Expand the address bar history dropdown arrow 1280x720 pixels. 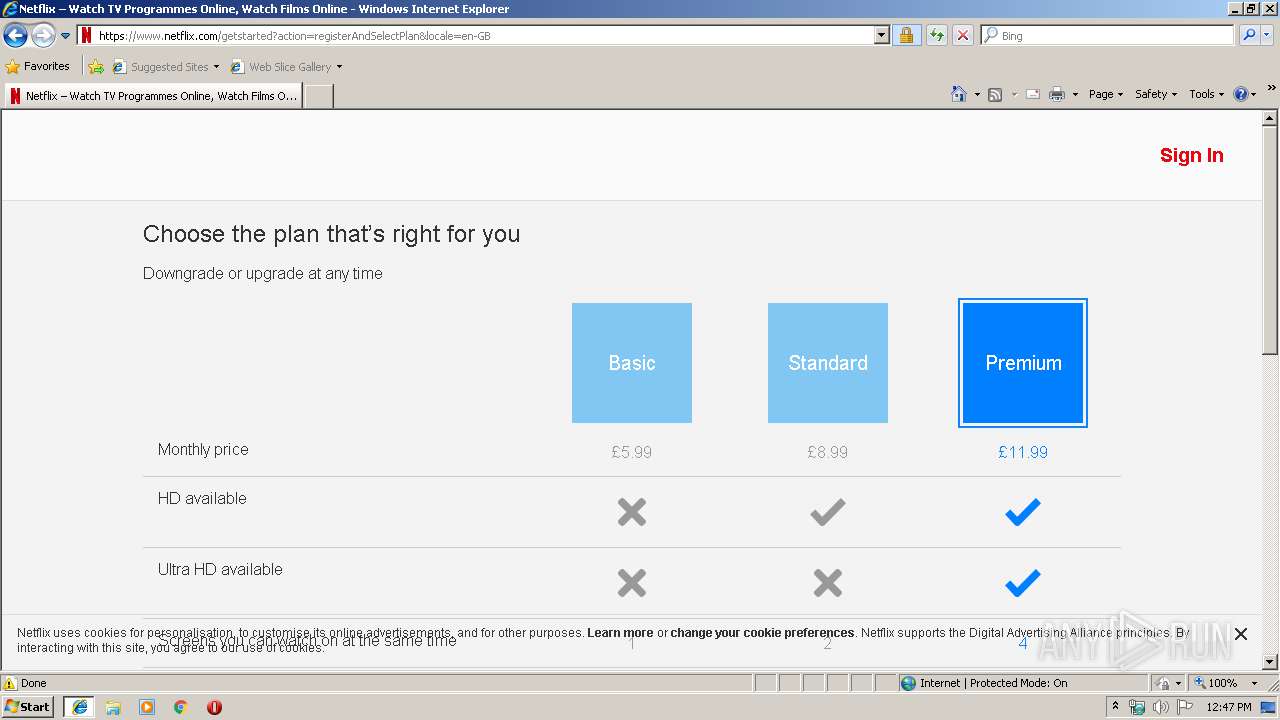881,36
